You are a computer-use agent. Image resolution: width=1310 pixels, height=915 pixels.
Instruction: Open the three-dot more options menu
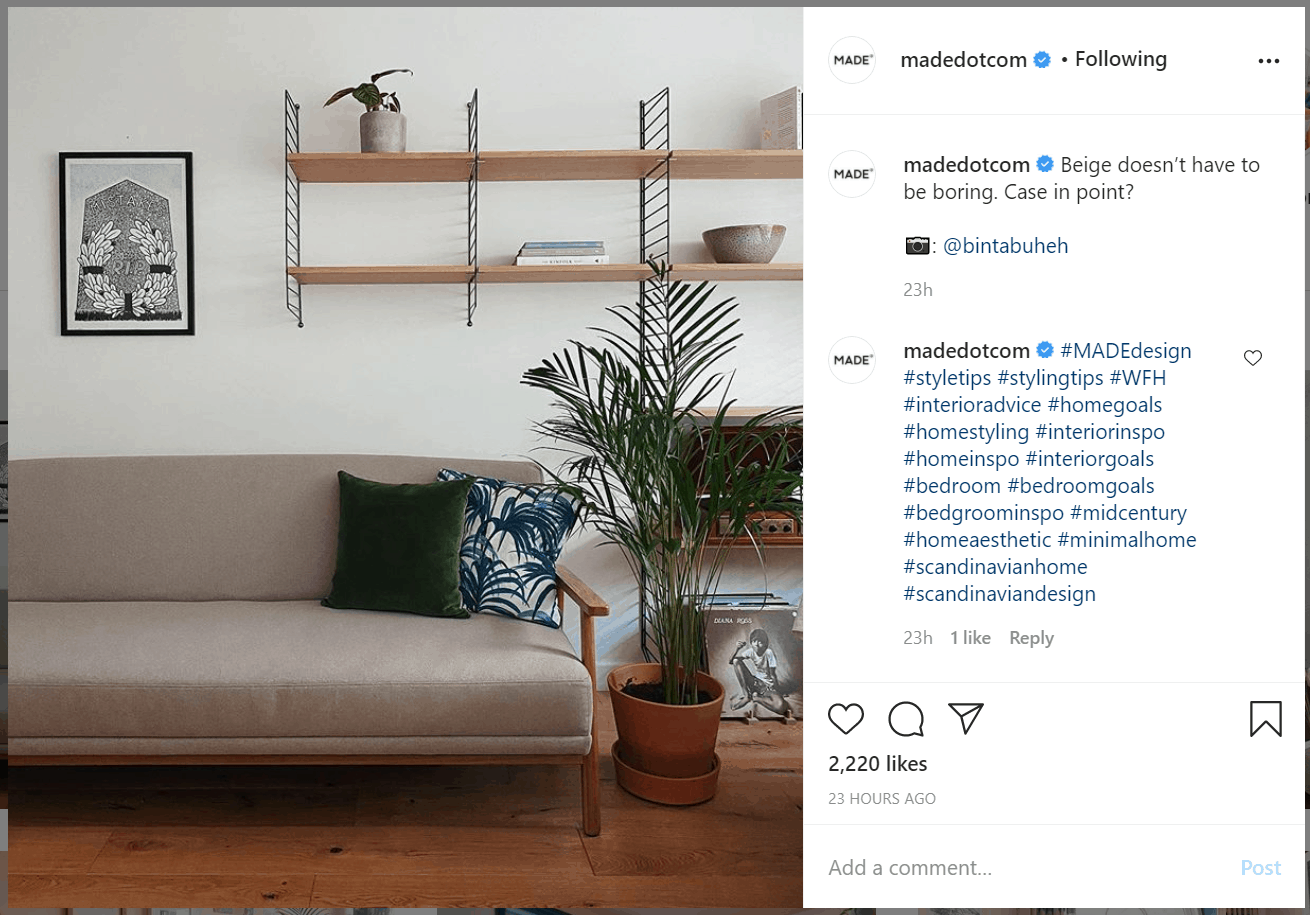tap(1269, 61)
